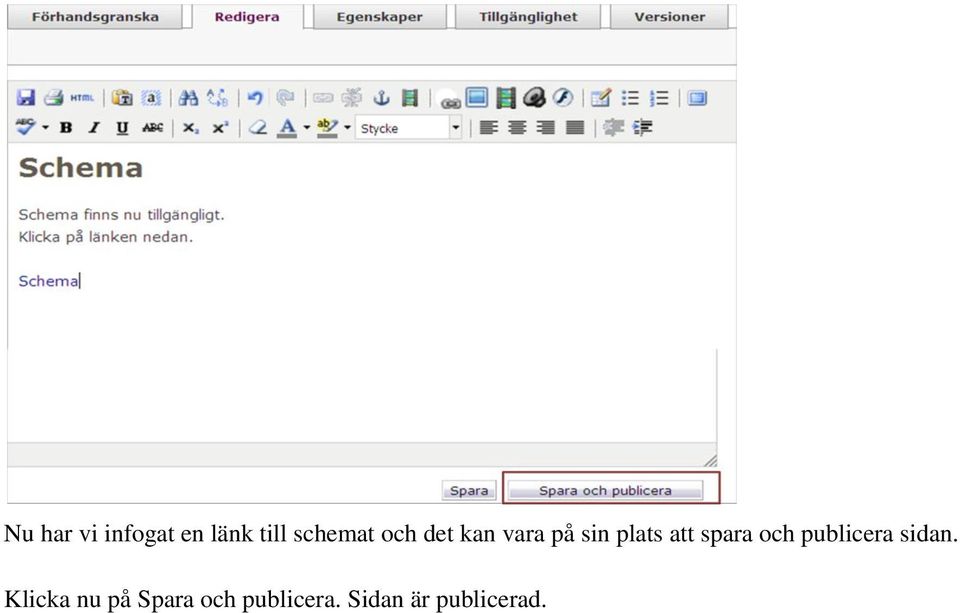Click the Insert link chain icon
This screenshot has width=960, height=613.
323,98
